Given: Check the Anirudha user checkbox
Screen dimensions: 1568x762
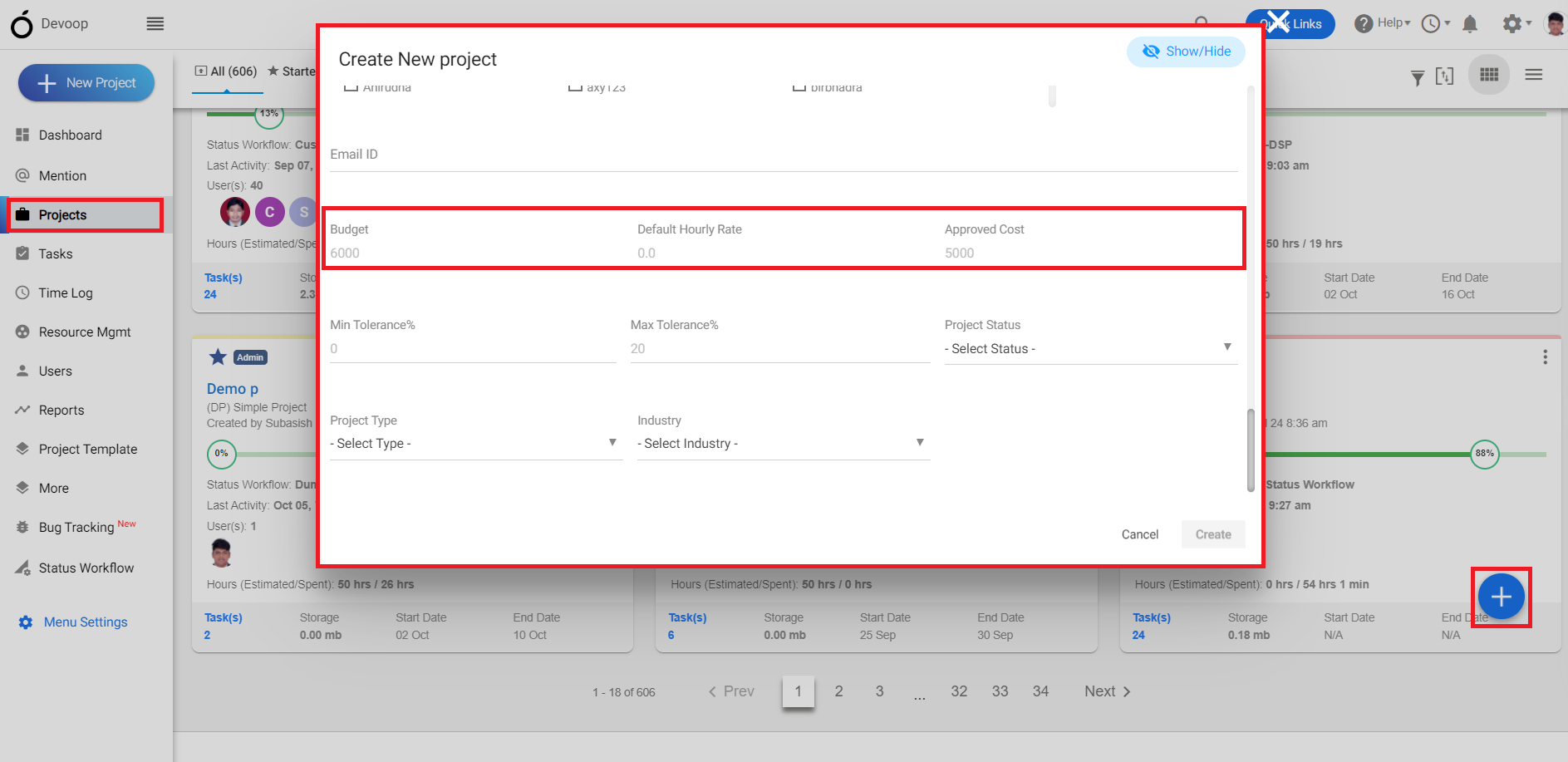Looking at the screenshot, I should point(351,86).
